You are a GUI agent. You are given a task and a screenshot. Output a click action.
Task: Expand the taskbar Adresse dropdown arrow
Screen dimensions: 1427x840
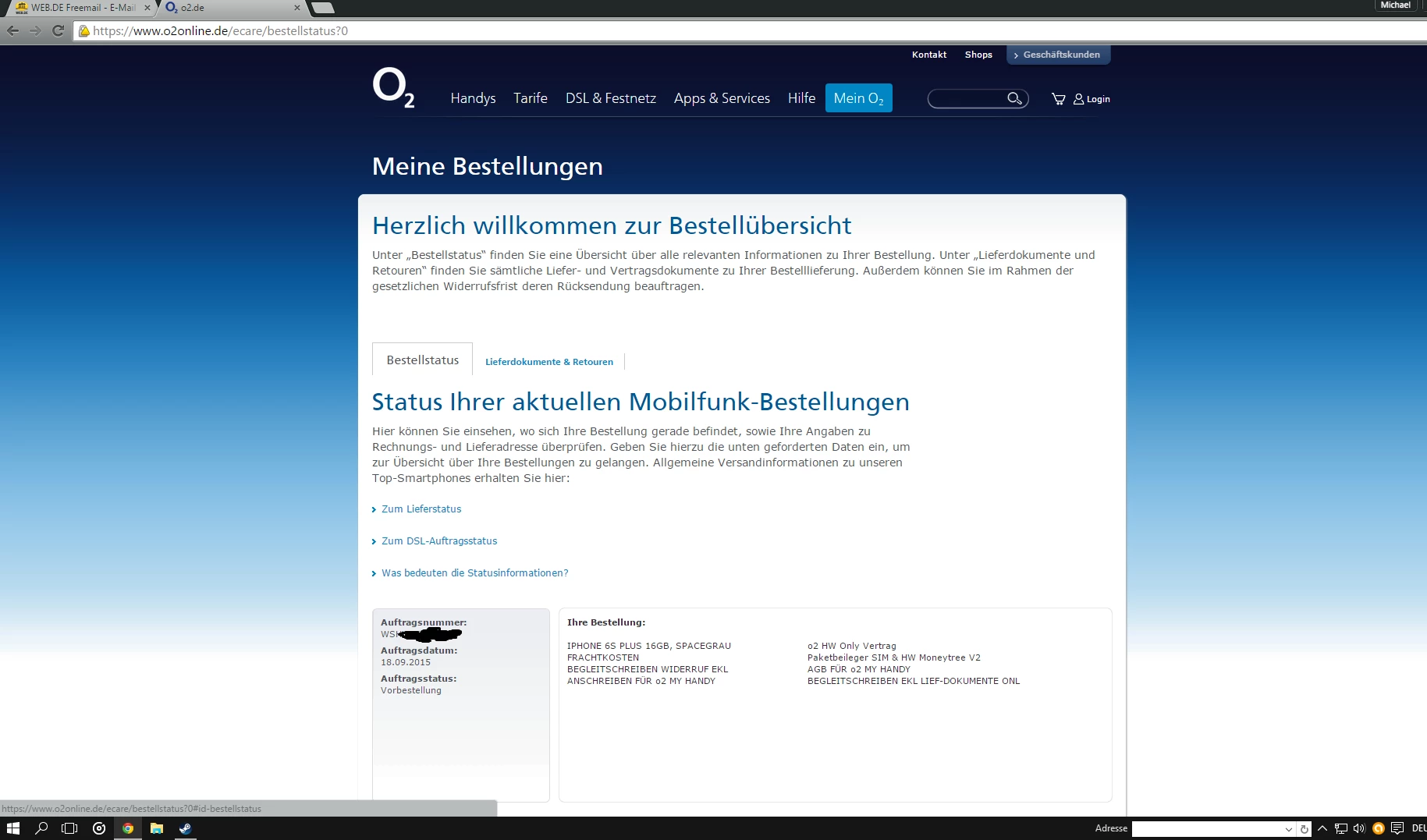click(1289, 829)
